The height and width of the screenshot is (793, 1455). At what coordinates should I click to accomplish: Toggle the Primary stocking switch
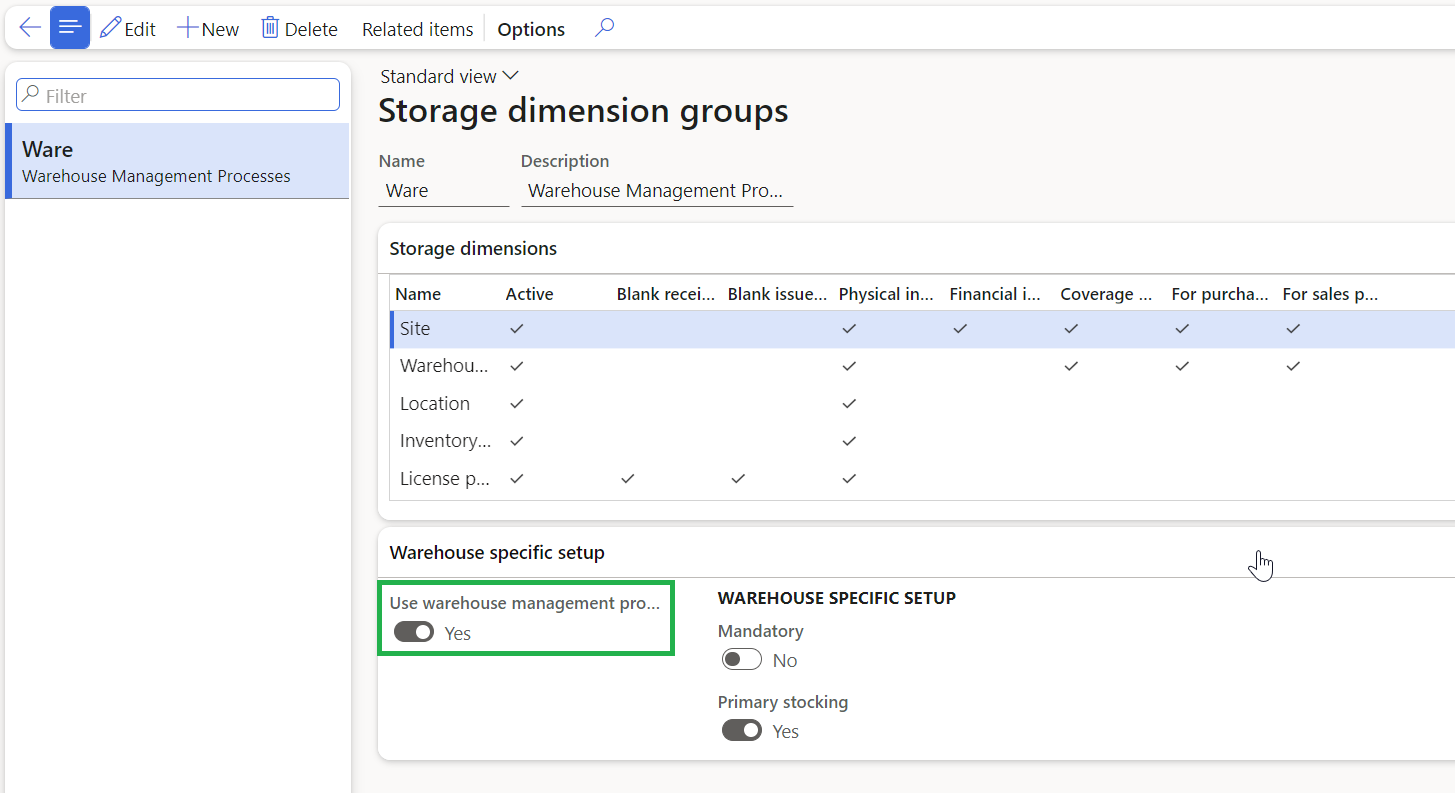(742, 731)
